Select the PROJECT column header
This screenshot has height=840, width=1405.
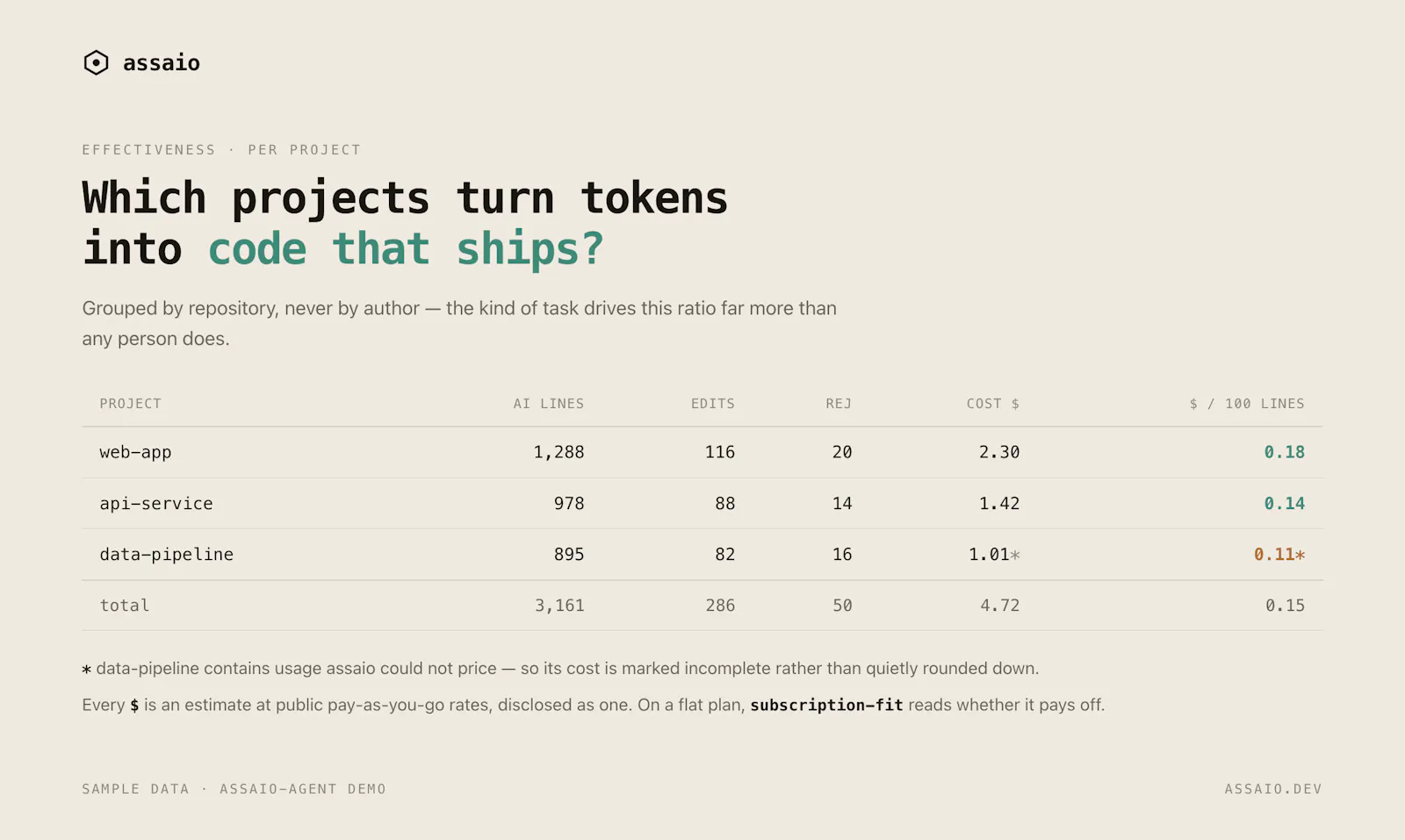coord(131,404)
